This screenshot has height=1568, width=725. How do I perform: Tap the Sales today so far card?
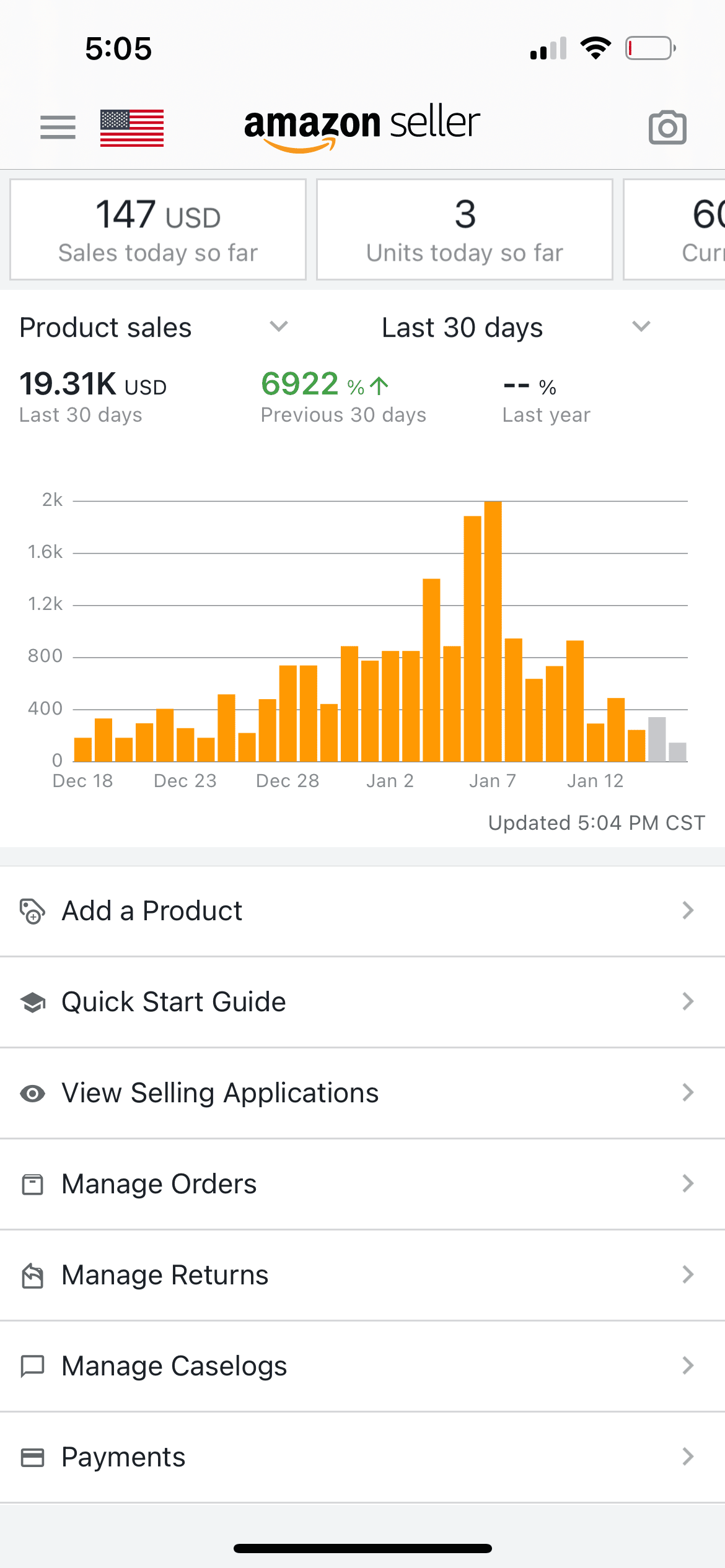tap(158, 230)
